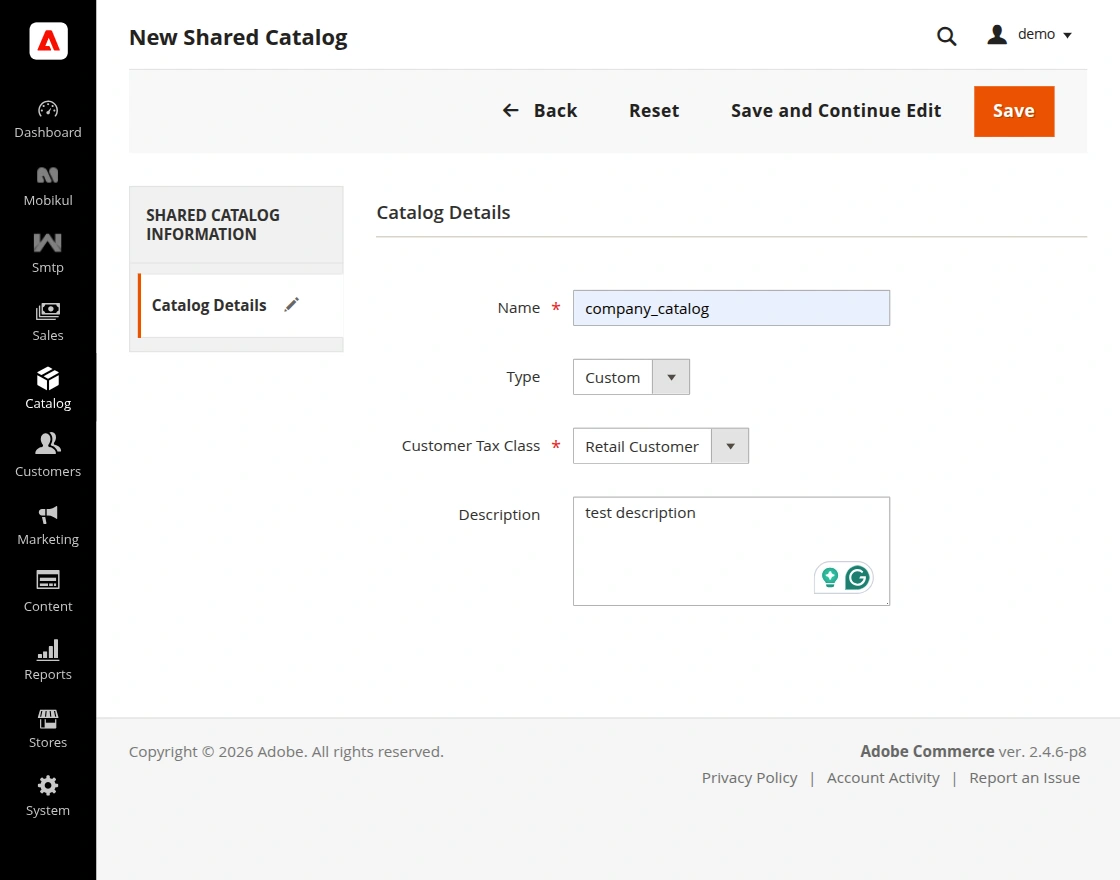Click the Adobe Commerce version text
The image size is (1120, 880).
(973, 751)
